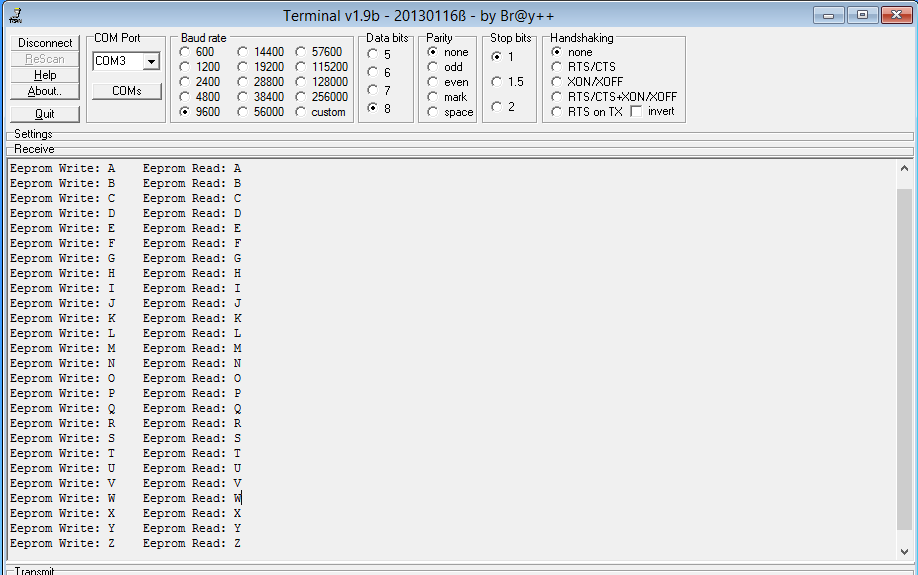Click the 'Eeprom Write: A' line
The height and width of the screenshot is (575, 918).
tap(63, 169)
